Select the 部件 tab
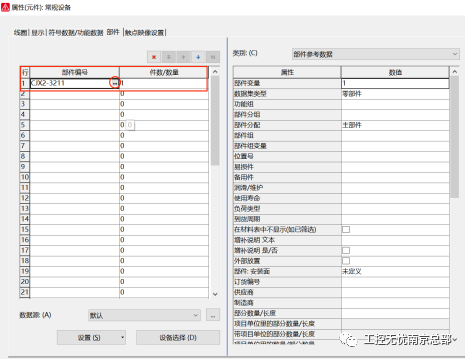The image size is (466, 360). [x=113, y=32]
